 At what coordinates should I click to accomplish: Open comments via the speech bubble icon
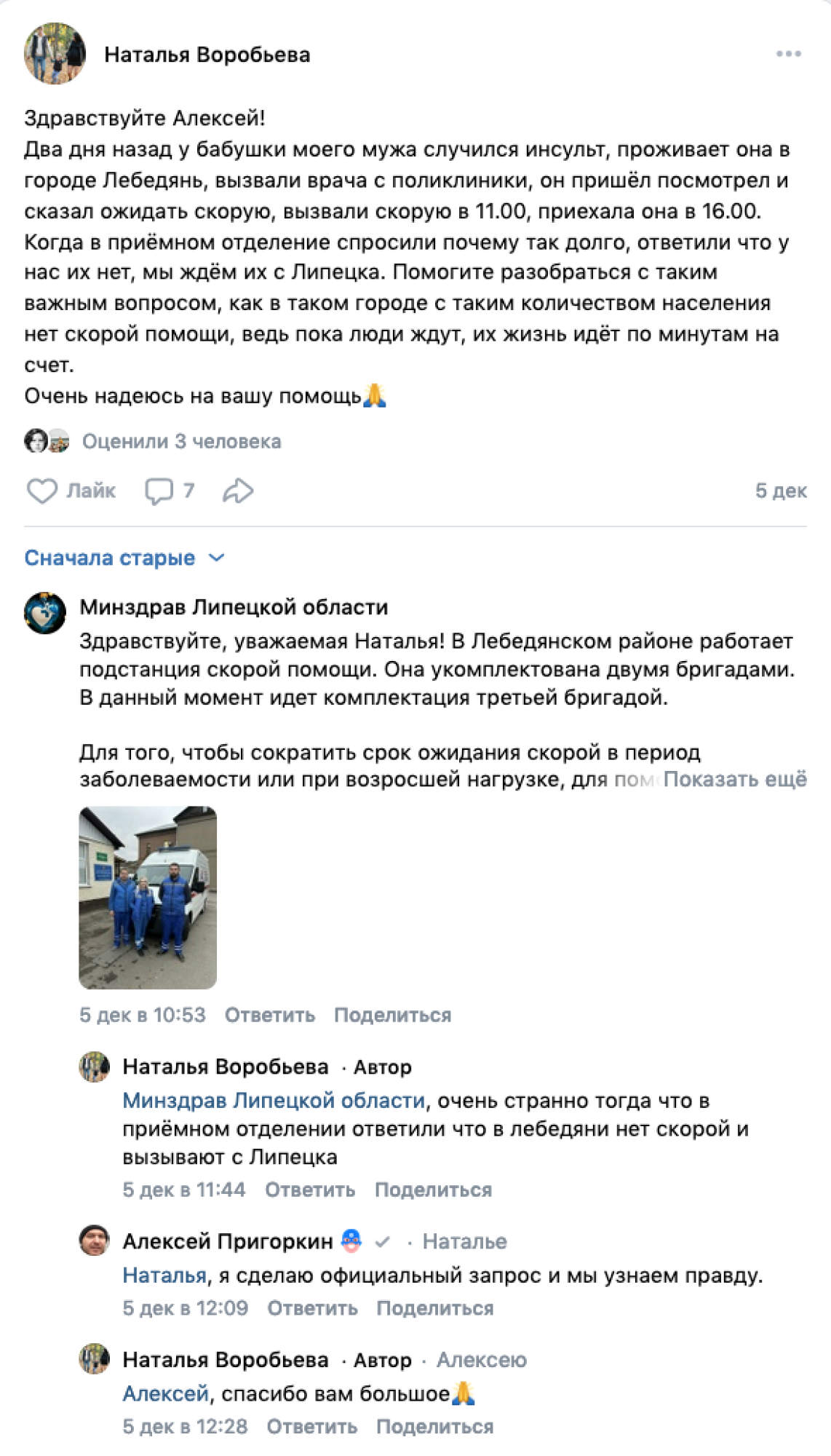click(159, 491)
